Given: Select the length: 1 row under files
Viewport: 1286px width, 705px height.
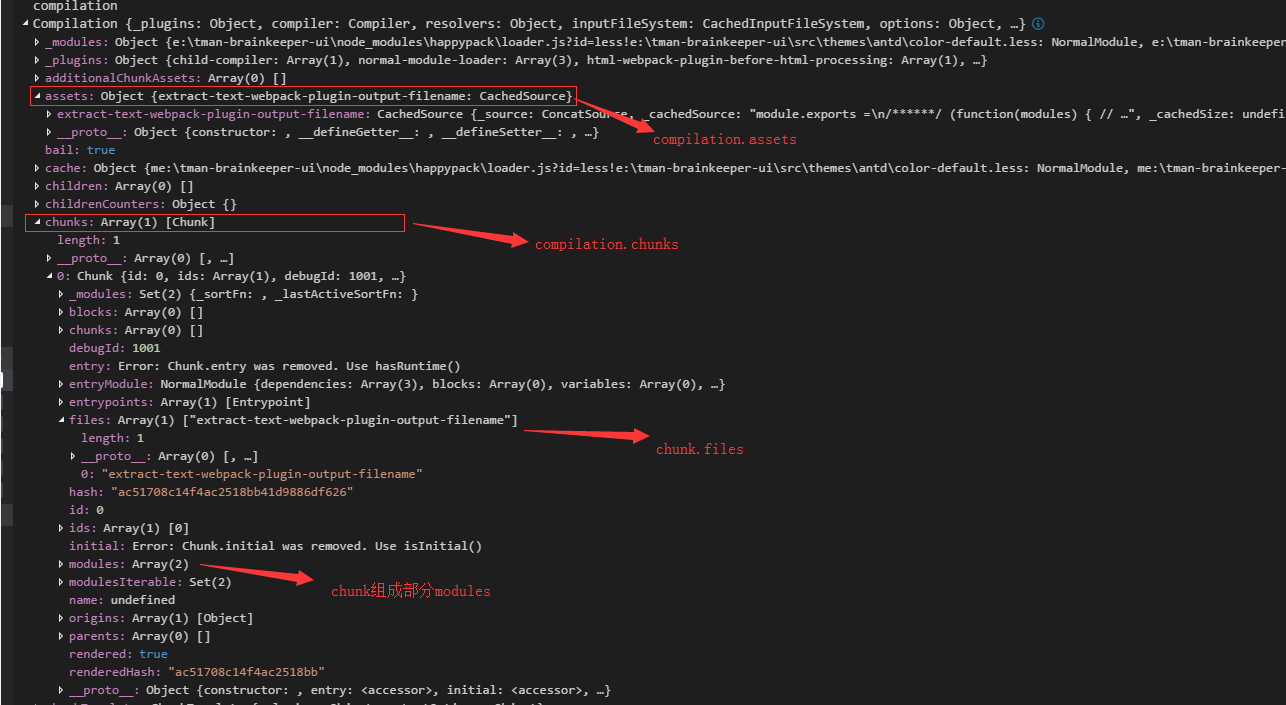Looking at the screenshot, I should pos(112,438).
